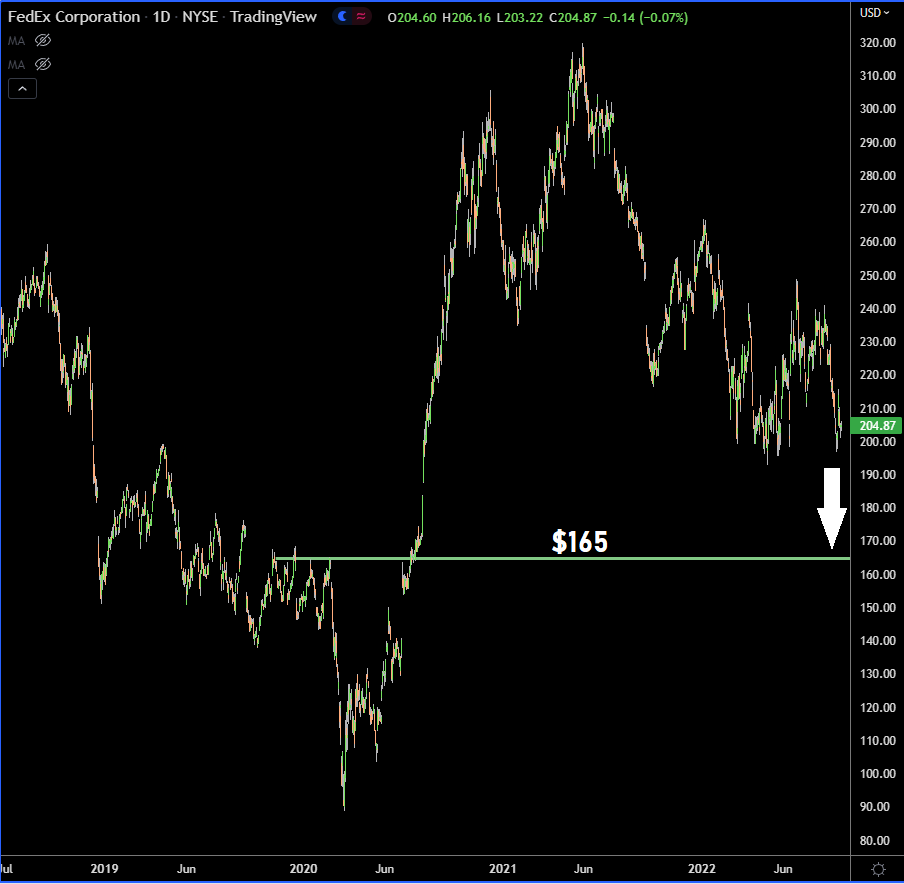Click the green 204.87 current price tag
The width and height of the screenshot is (904, 884).
pyautogui.click(x=876, y=426)
